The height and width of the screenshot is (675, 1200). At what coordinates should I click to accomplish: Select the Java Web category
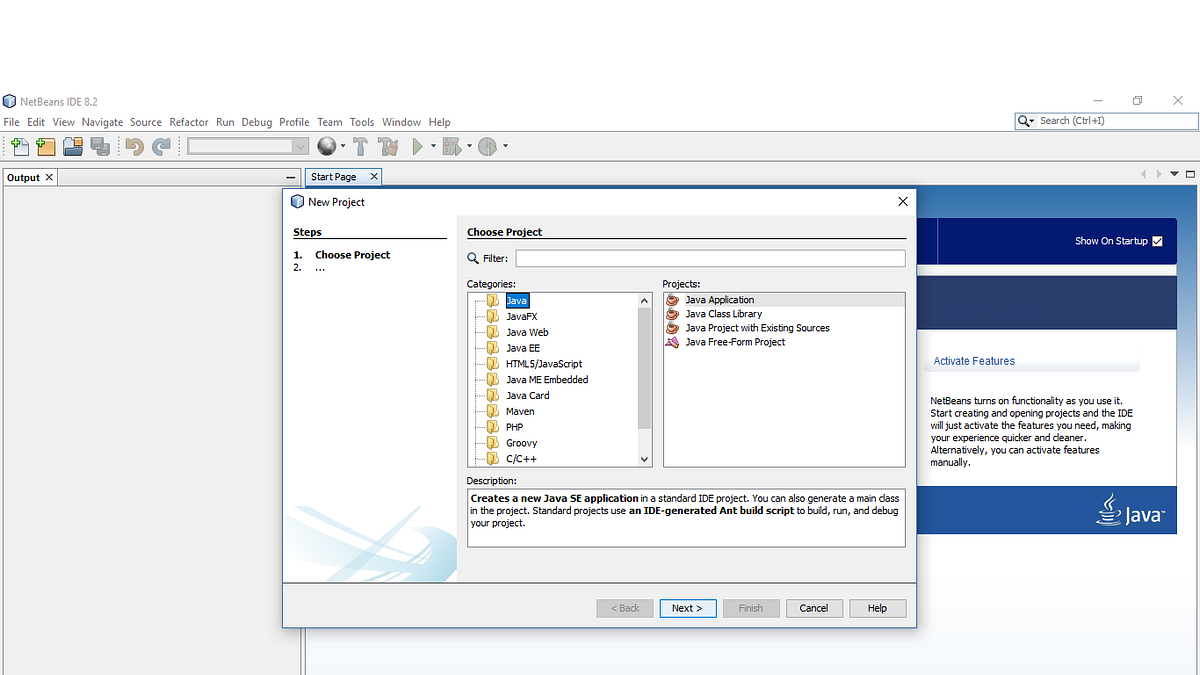pos(527,332)
